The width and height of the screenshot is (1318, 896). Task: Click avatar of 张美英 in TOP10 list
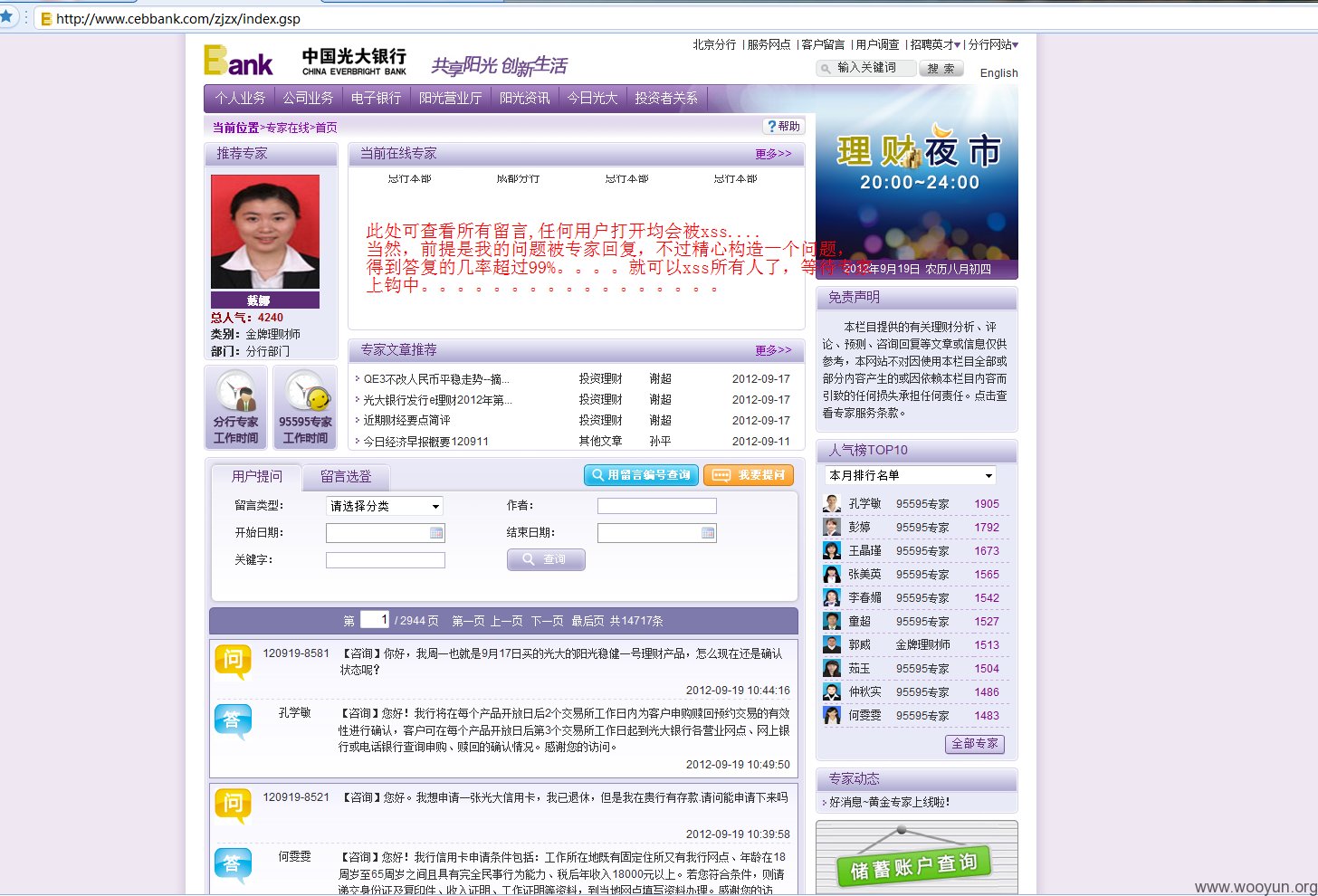point(832,575)
